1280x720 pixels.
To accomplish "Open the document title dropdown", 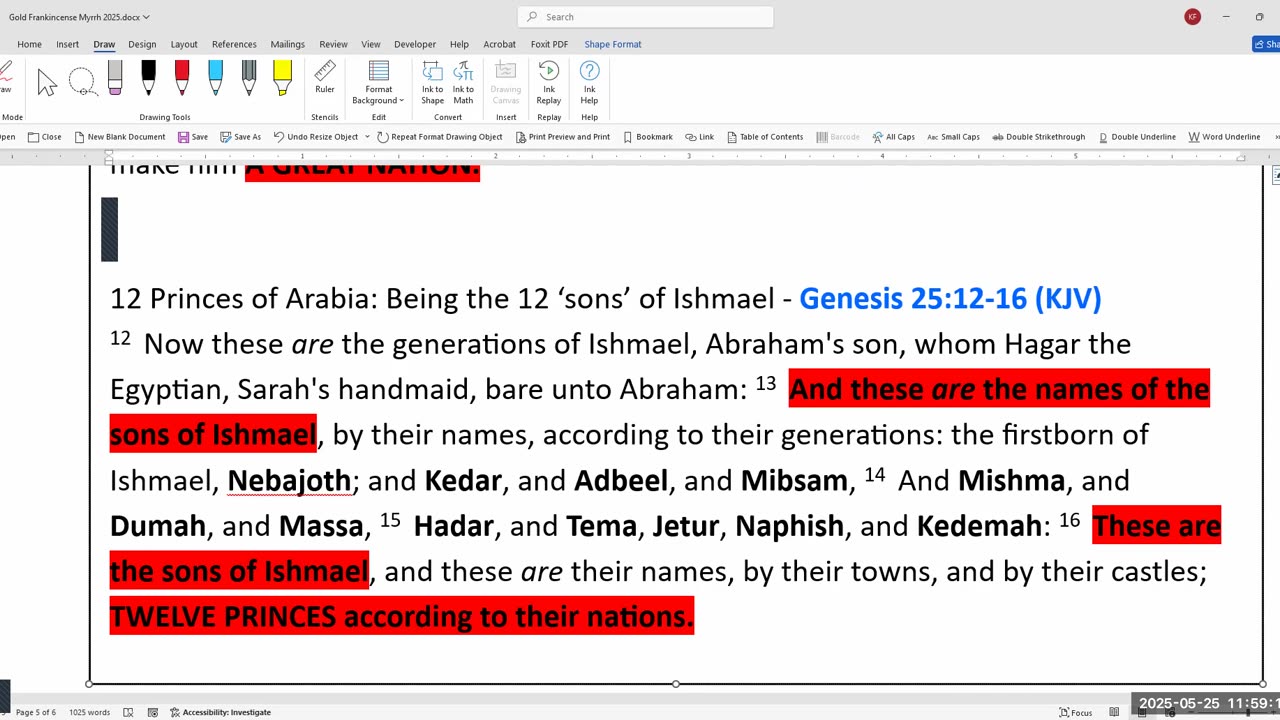I will pyautogui.click(x=146, y=17).
